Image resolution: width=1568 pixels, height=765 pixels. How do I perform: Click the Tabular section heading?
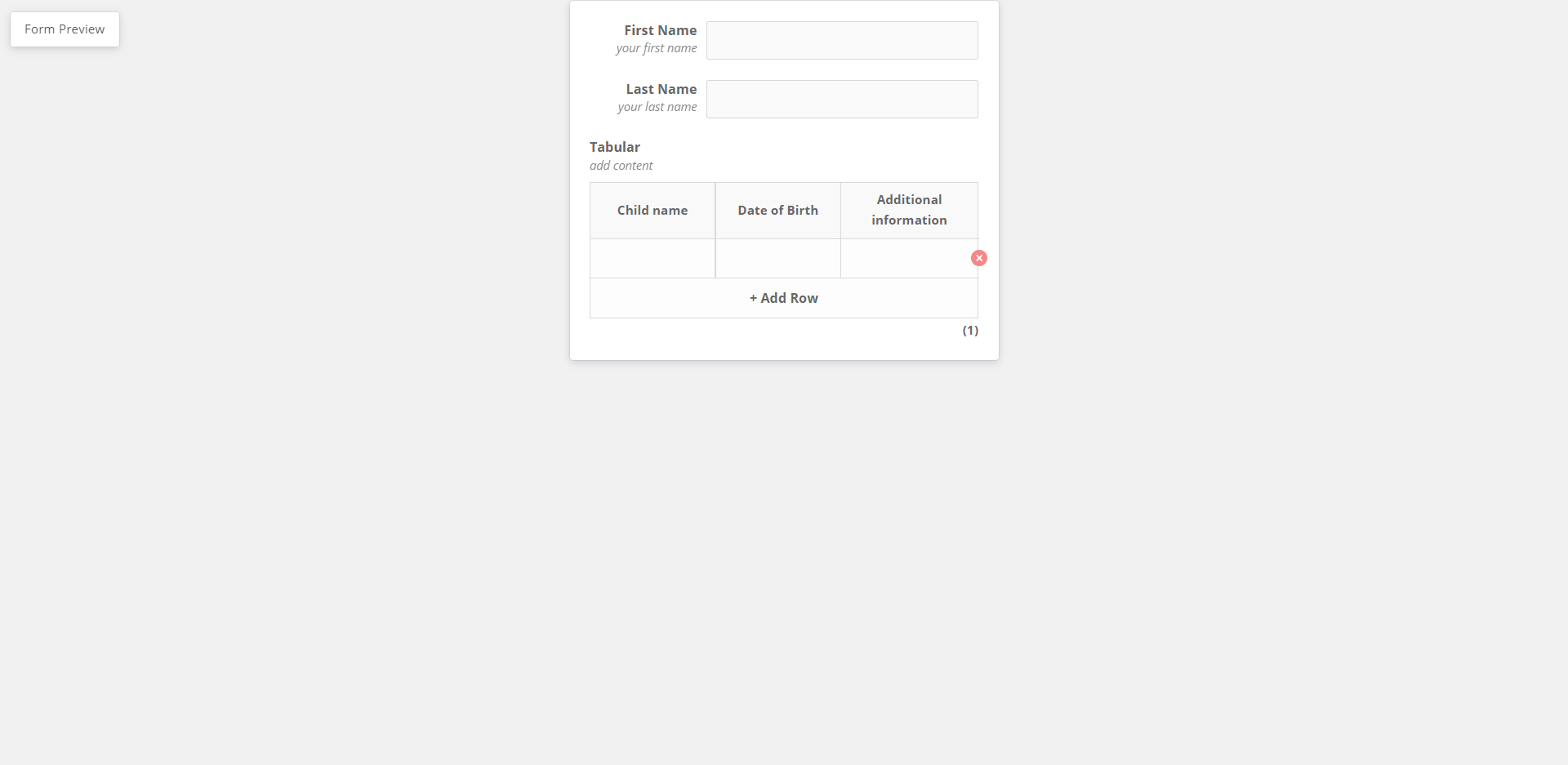click(x=615, y=147)
